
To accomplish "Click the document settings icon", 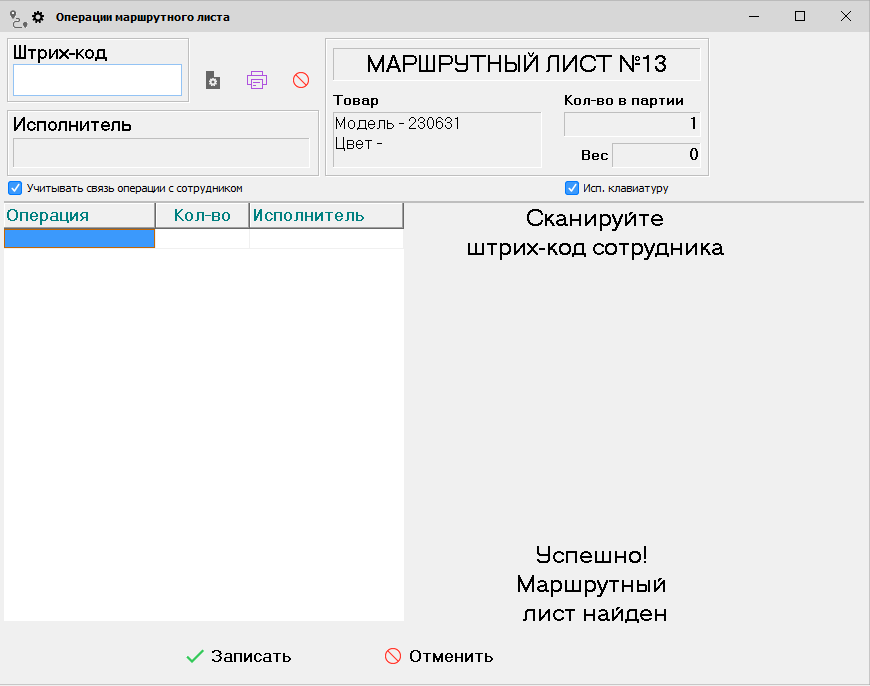I will pos(213,80).
